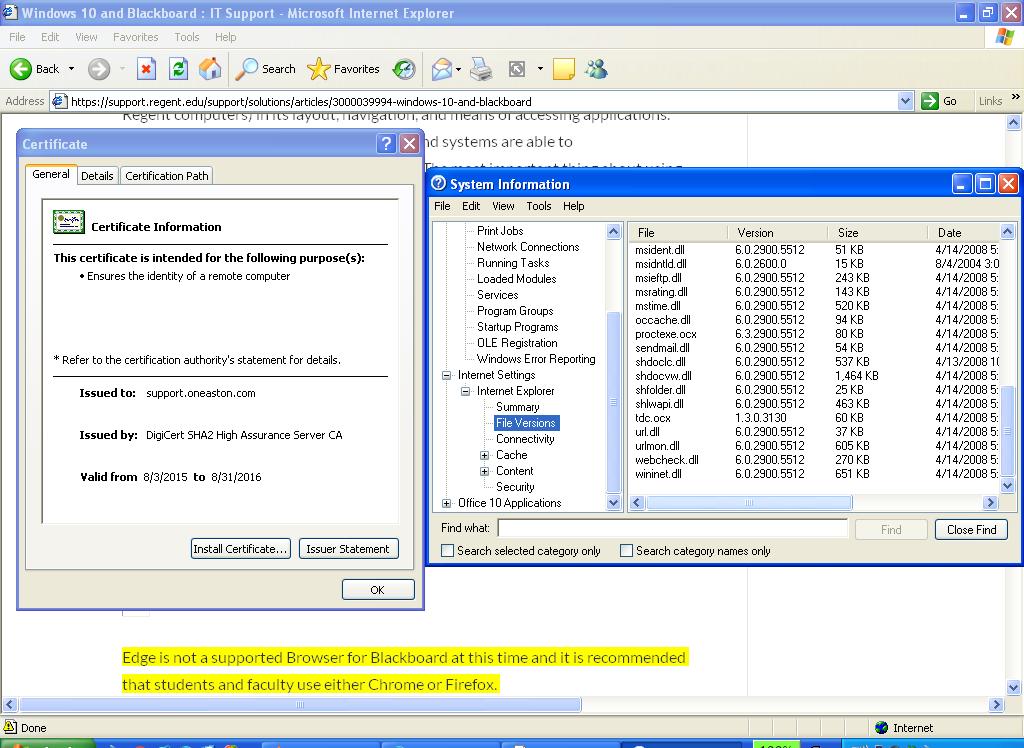Click inside the Find what text field

coord(673,528)
